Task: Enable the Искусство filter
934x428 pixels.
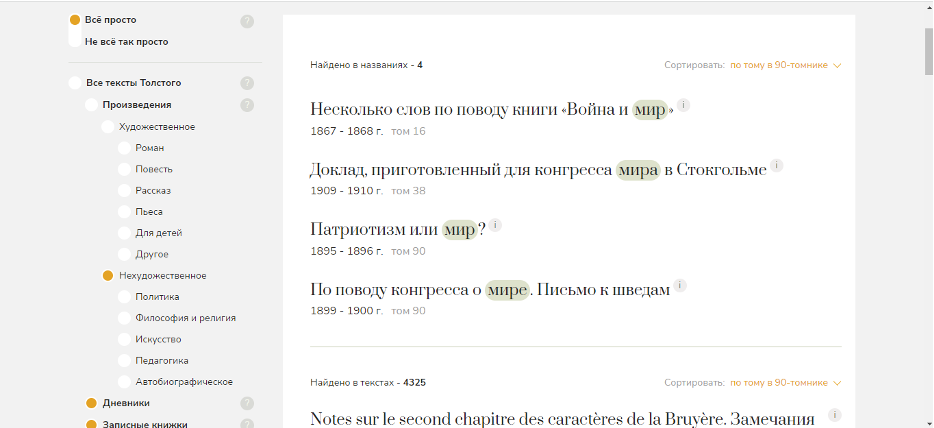Action: [x=124, y=339]
